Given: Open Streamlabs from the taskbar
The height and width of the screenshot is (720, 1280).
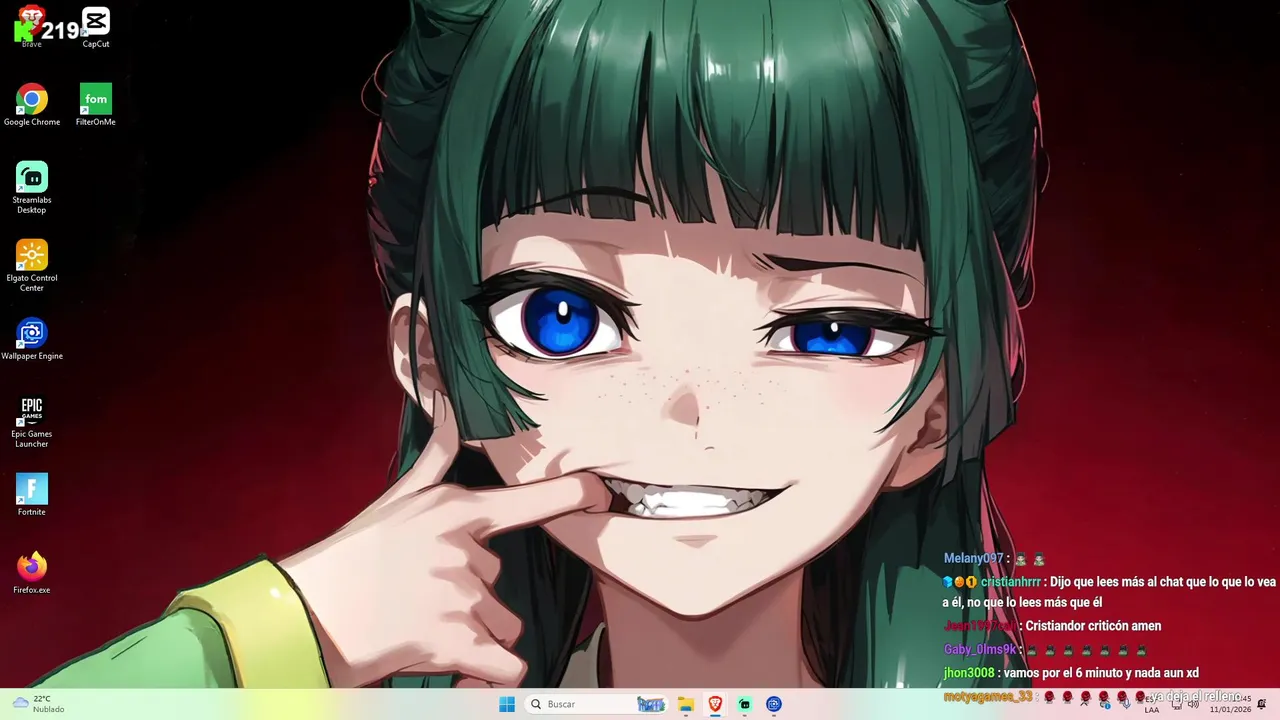Looking at the screenshot, I should (x=744, y=704).
